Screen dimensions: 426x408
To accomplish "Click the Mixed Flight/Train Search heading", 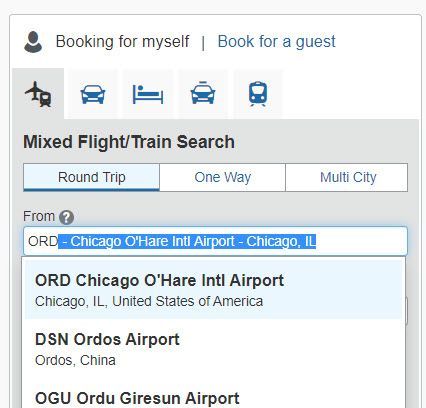I will (x=129, y=142).
